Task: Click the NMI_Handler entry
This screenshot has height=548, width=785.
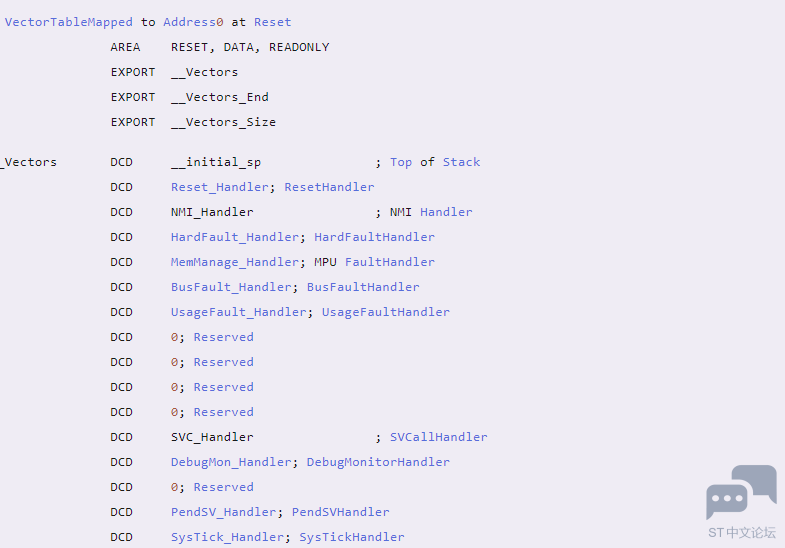Action: pos(212,212)
